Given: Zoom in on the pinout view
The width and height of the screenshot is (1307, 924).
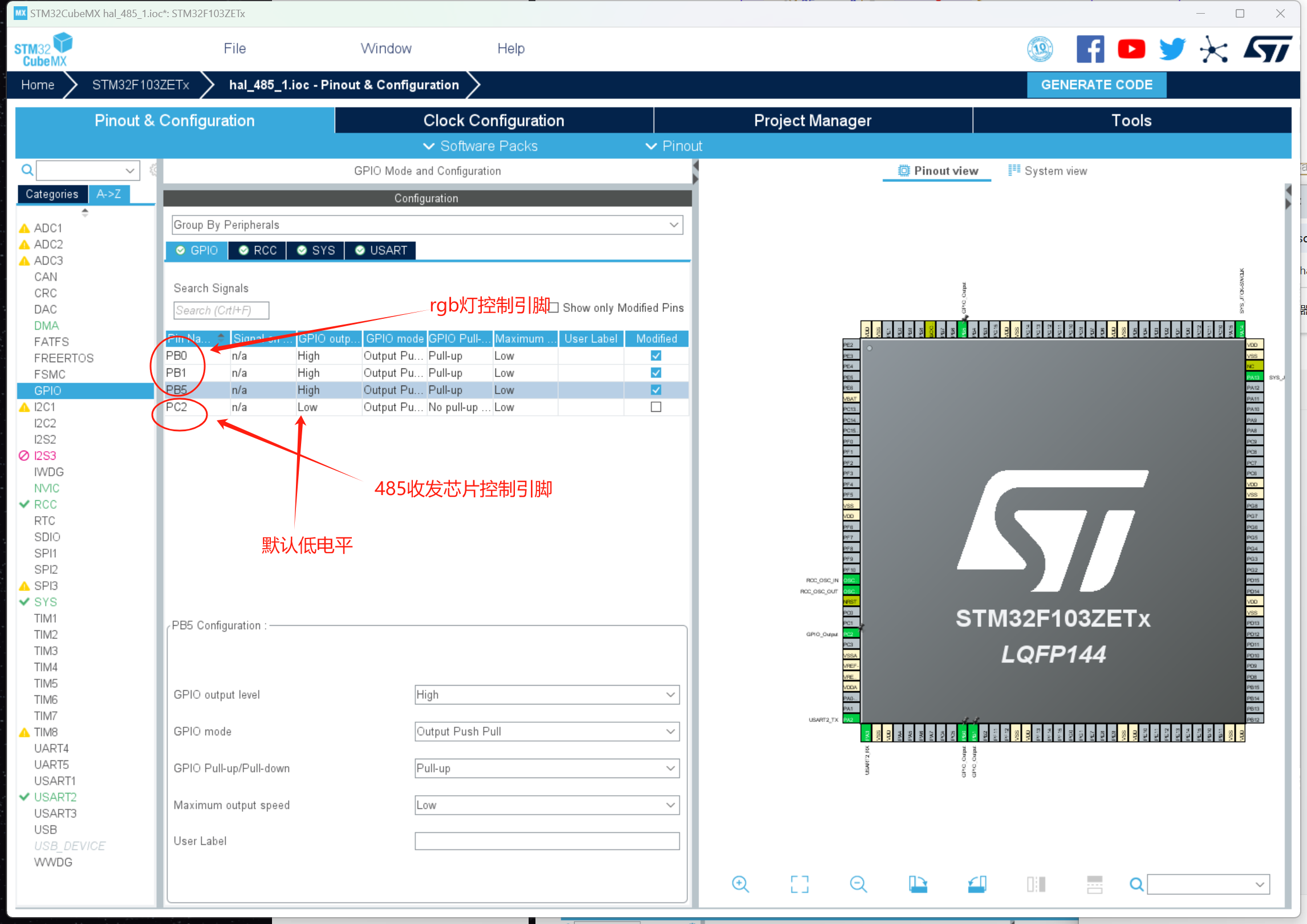Looking at the screenshot, I should click(x=740, y=884).
